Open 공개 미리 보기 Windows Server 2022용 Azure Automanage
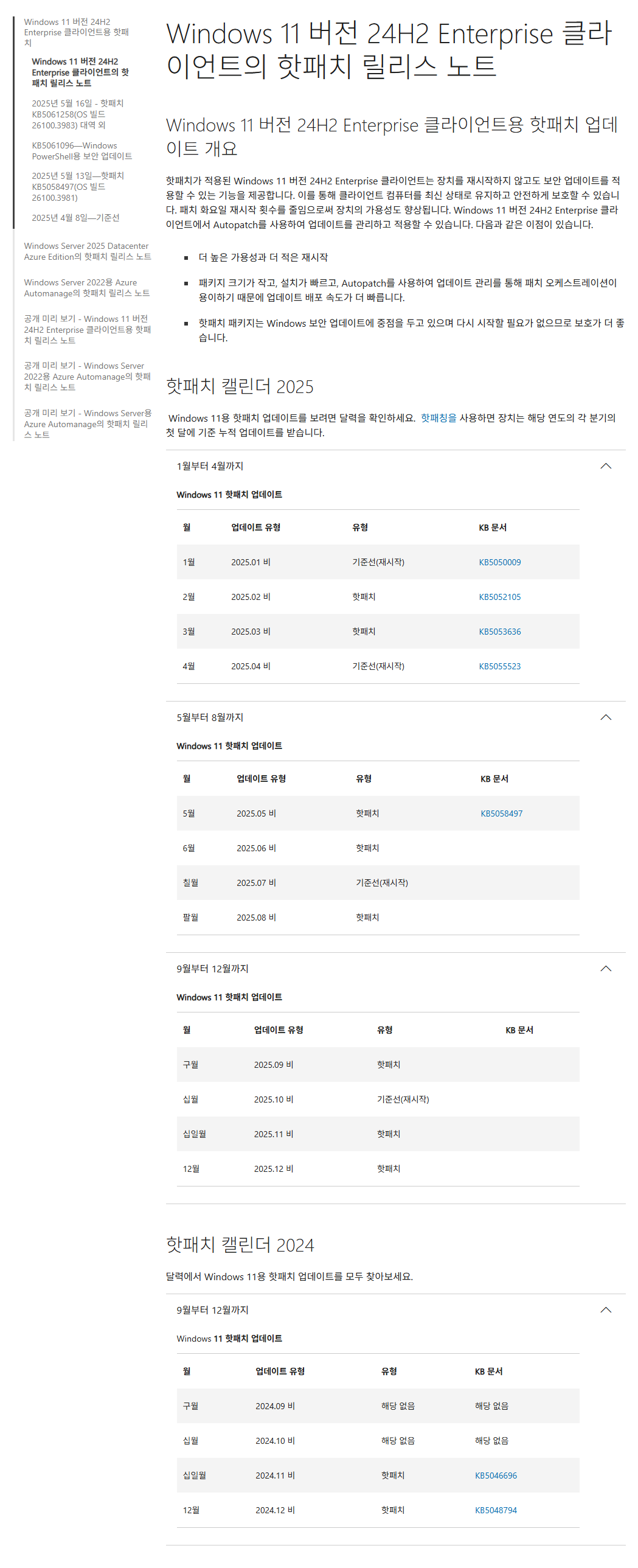This screenshot has width=638, height=1568. 87,376
